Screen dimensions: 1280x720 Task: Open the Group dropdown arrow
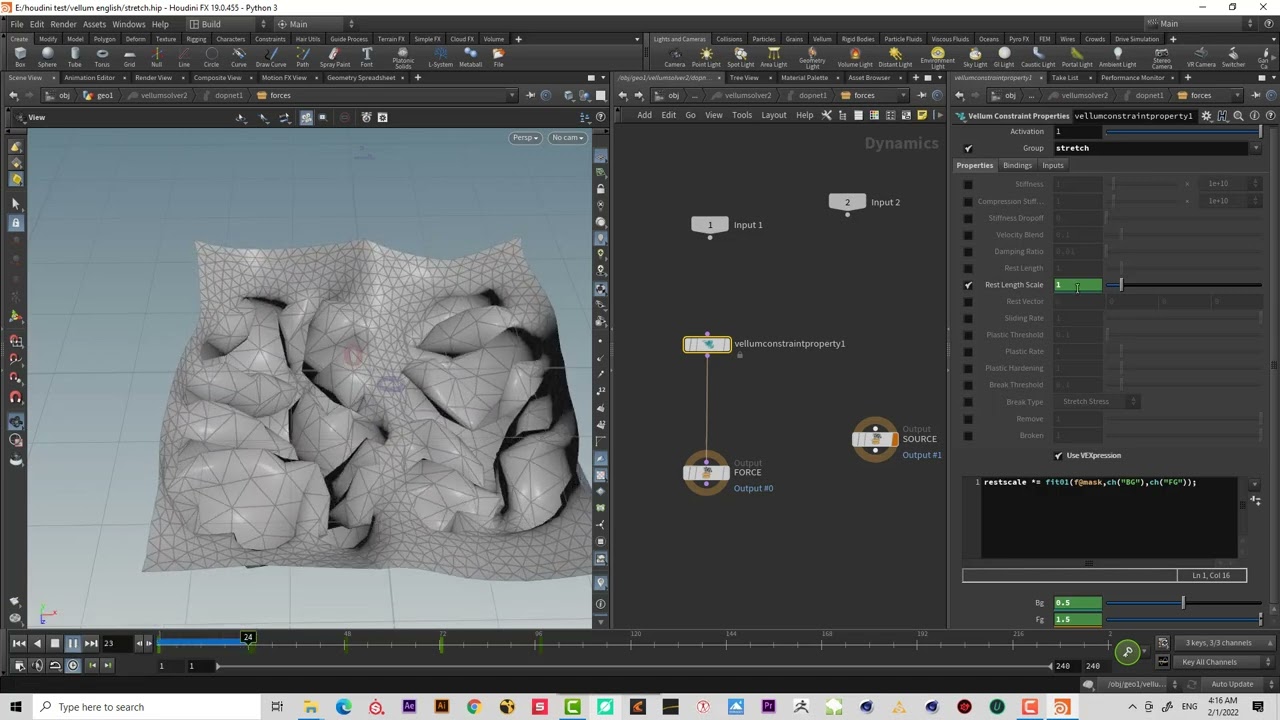pos(1256,148)
